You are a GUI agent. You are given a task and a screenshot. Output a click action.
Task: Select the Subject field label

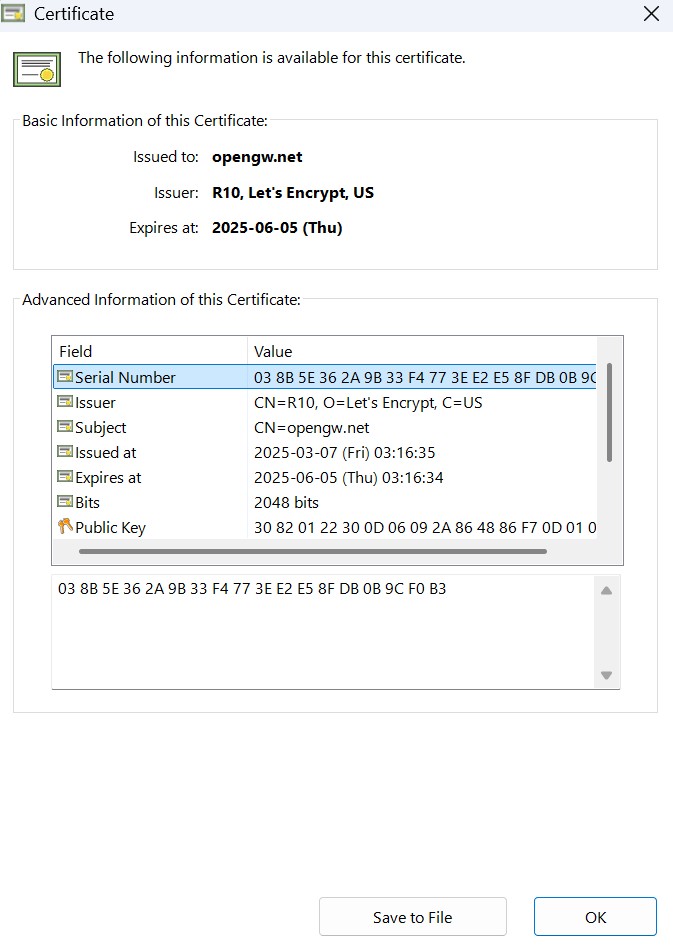pyautogui.click(x=100, y=427)
